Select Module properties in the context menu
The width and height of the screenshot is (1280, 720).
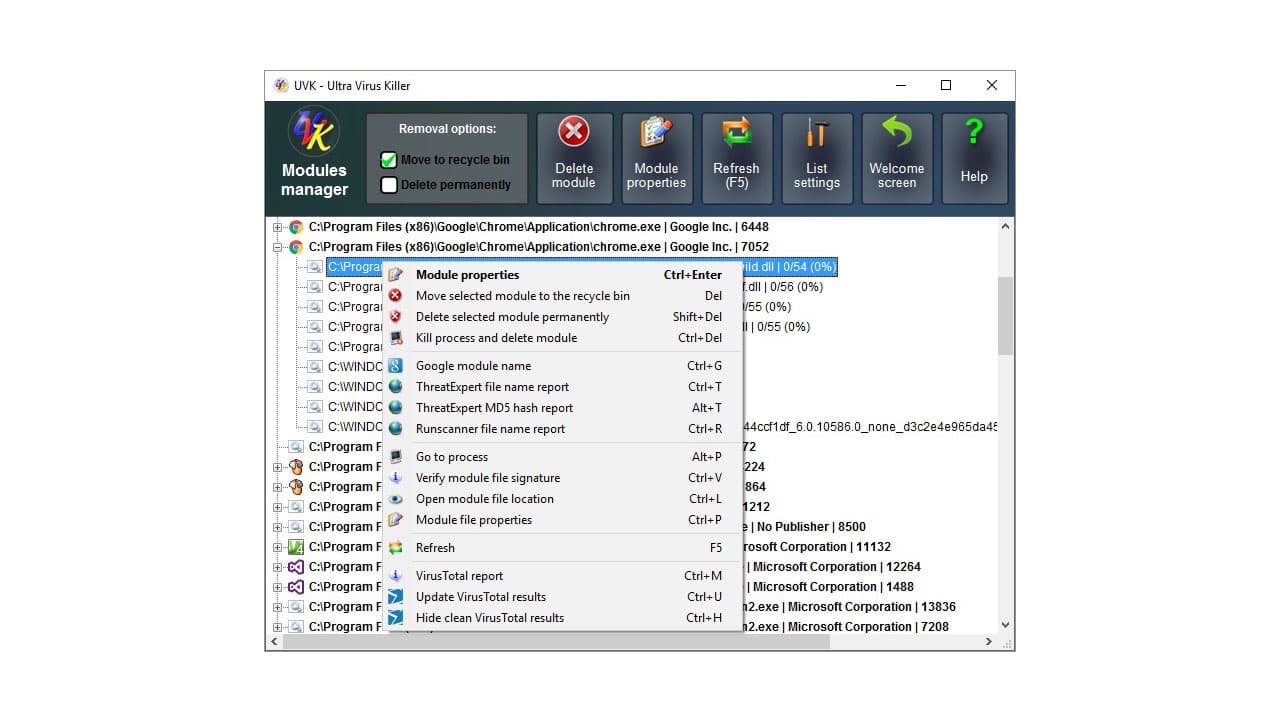466,274
